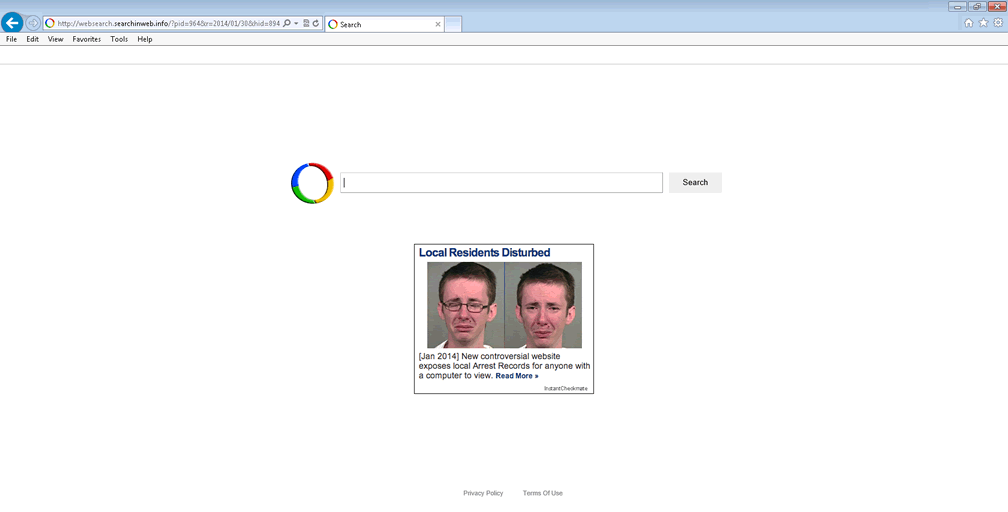Click the Read More link in ad
Screen dimensions: 1008x512
click(516, 376)
